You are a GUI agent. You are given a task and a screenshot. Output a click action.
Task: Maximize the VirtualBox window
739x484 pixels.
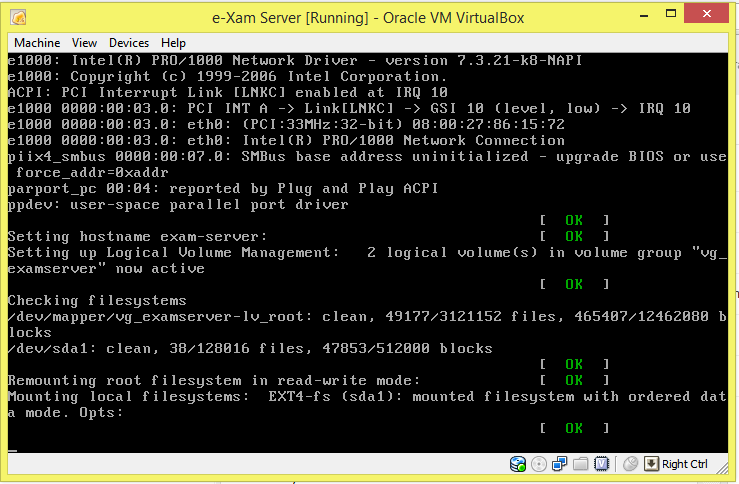pos(671,14)
